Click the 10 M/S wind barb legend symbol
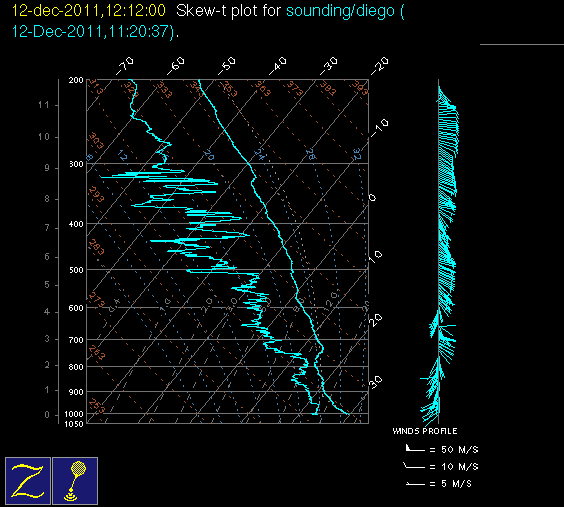The height and width of the screenshot is (507, 564). click(414, 466)
